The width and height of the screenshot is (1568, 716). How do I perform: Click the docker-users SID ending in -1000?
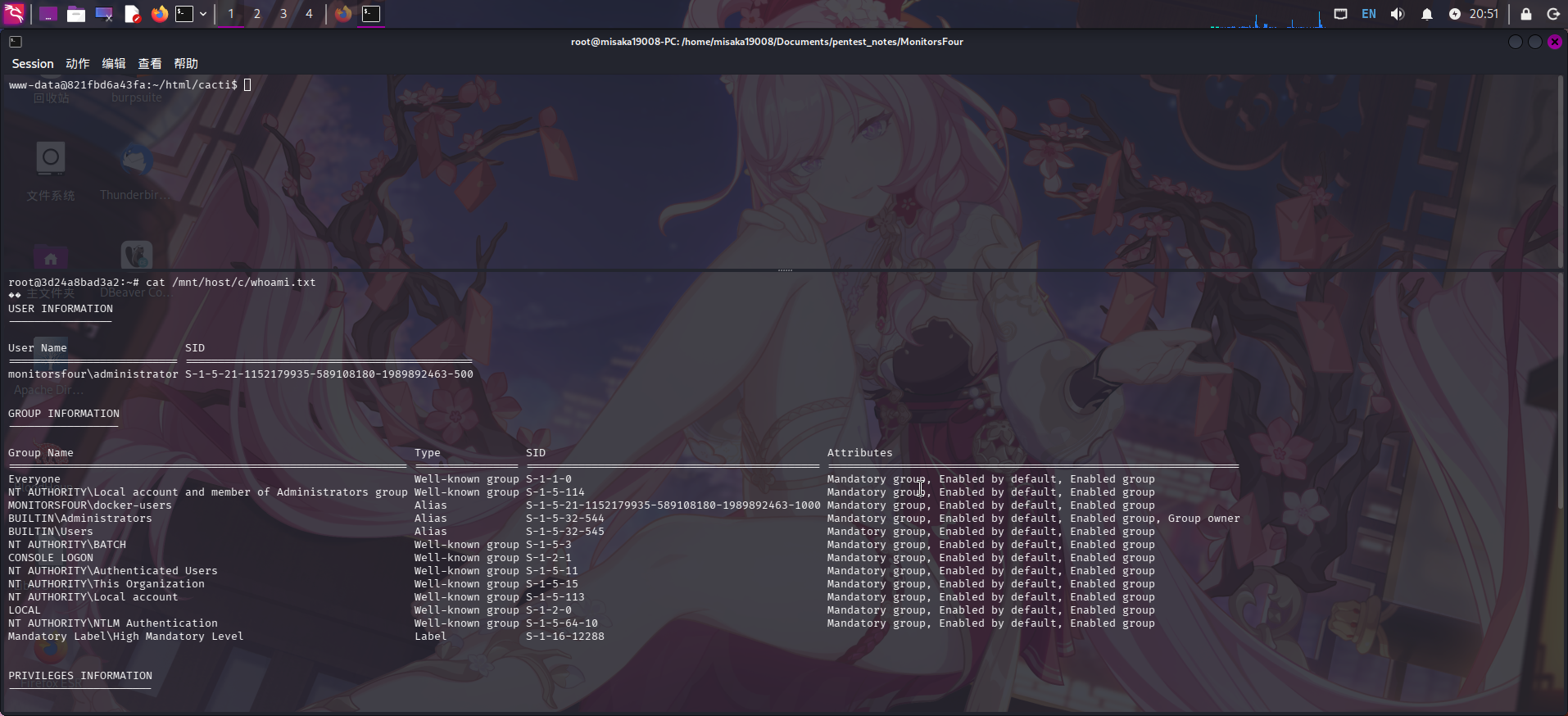pyautogui.click(x=673, y=505)
